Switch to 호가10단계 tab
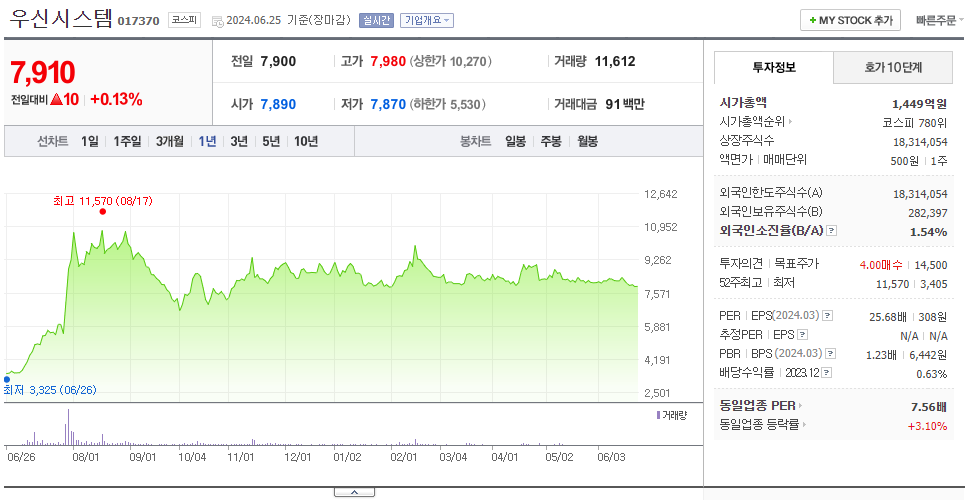 [x=893, y=67]
